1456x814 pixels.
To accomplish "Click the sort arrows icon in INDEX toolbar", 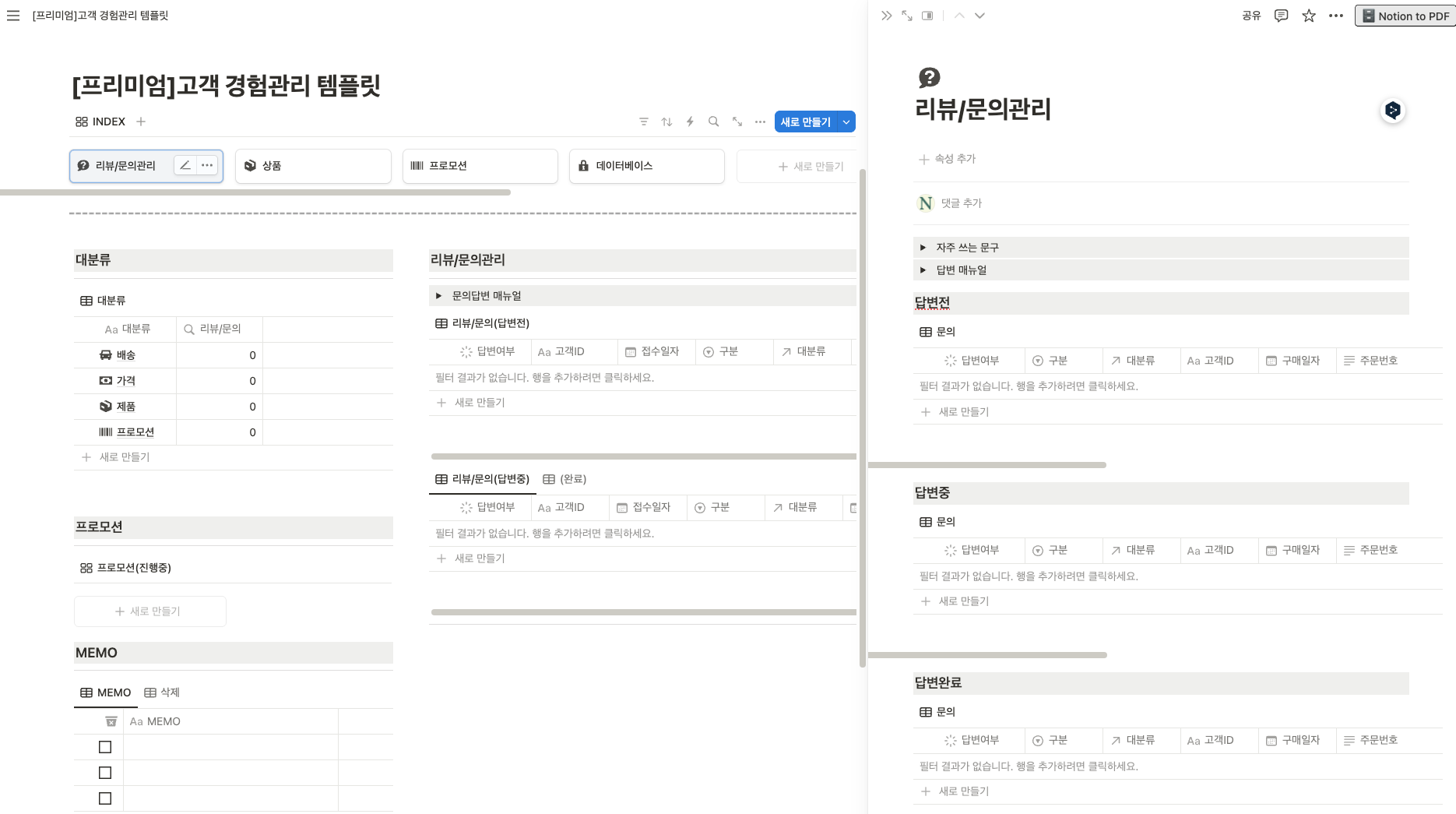I will 666,122.
